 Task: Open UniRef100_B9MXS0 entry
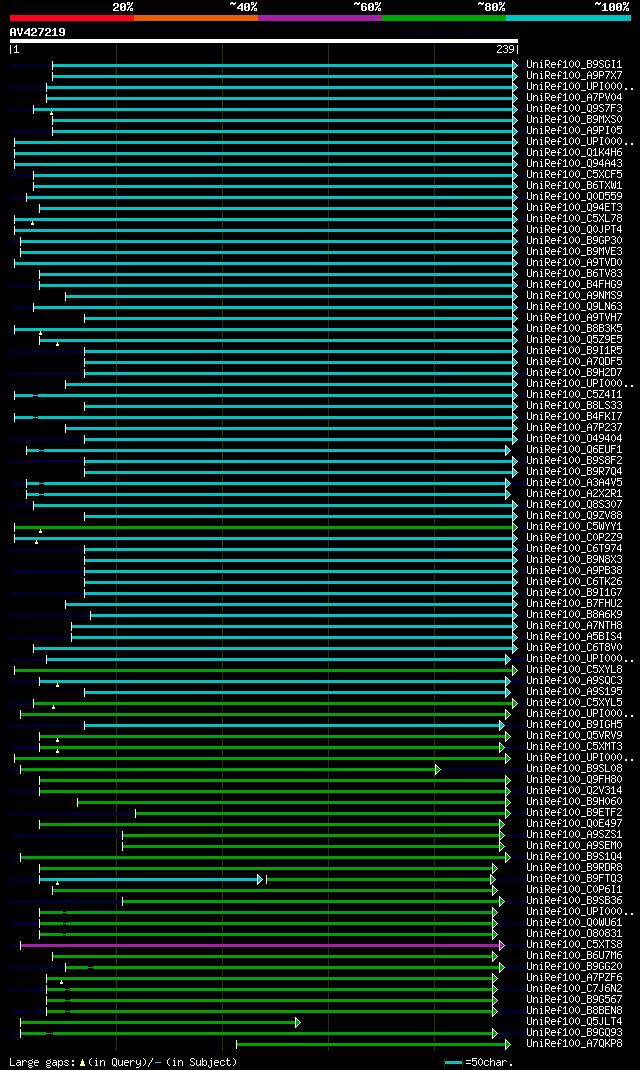[x=574, y=119]
